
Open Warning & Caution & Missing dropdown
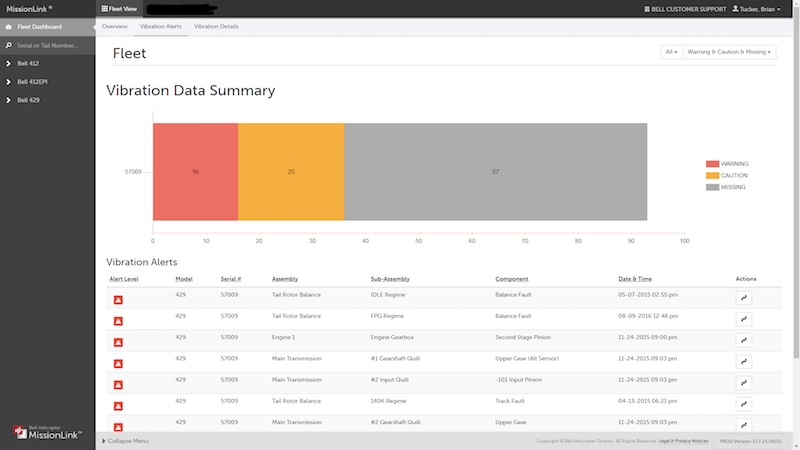click(729, 51)
